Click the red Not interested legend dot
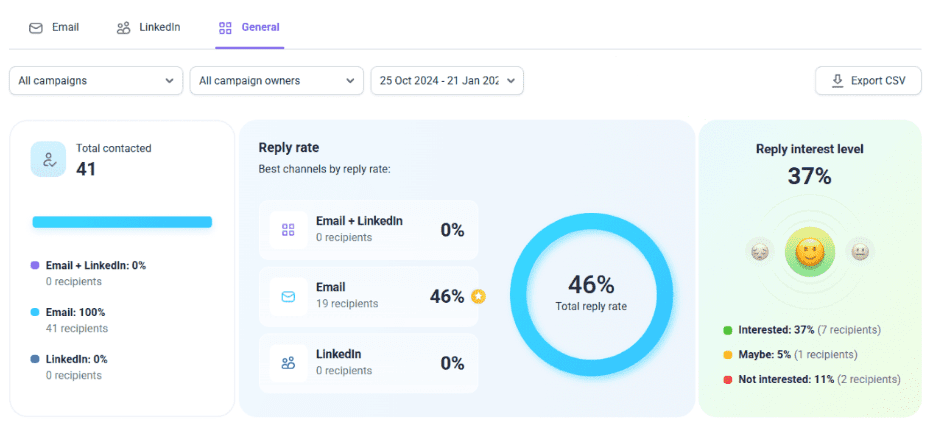 click(x=727, y=380)
